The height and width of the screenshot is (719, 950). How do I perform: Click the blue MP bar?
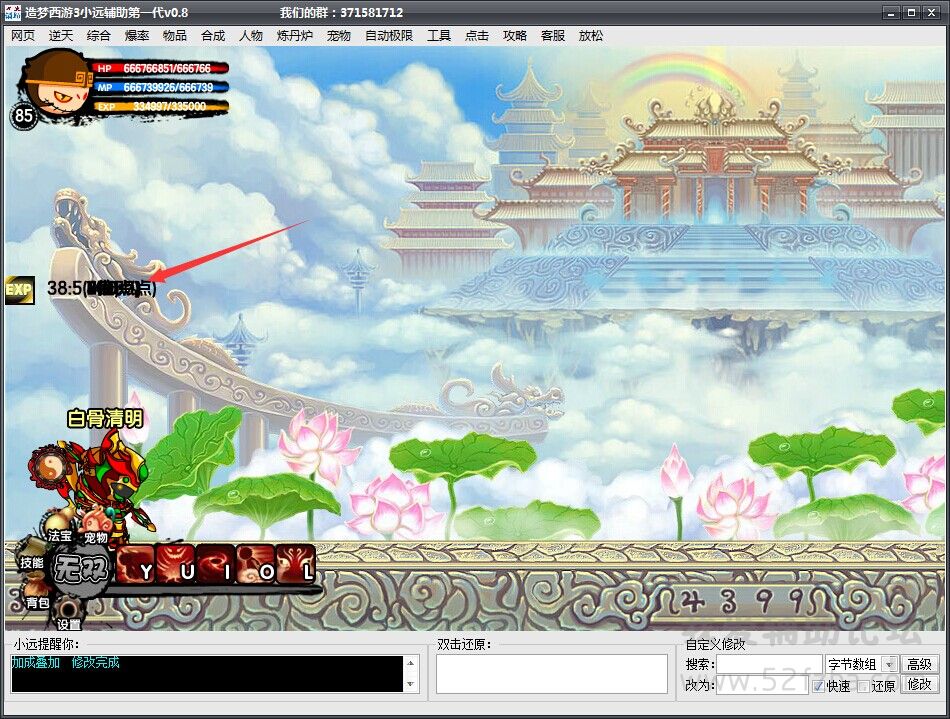(161, 87)
